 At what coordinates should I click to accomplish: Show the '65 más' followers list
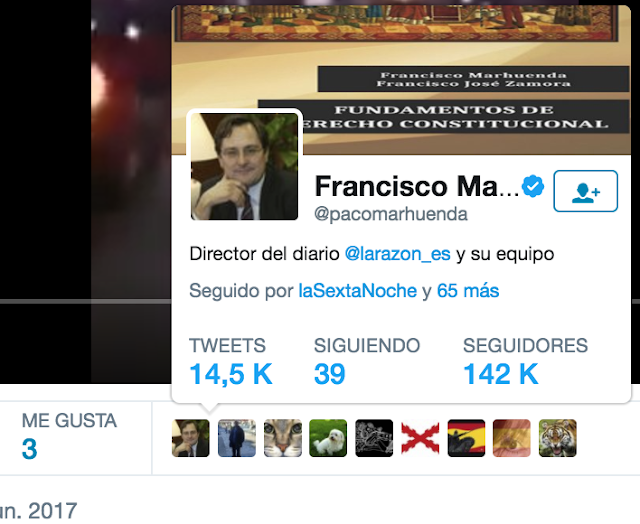coord(468,291)
